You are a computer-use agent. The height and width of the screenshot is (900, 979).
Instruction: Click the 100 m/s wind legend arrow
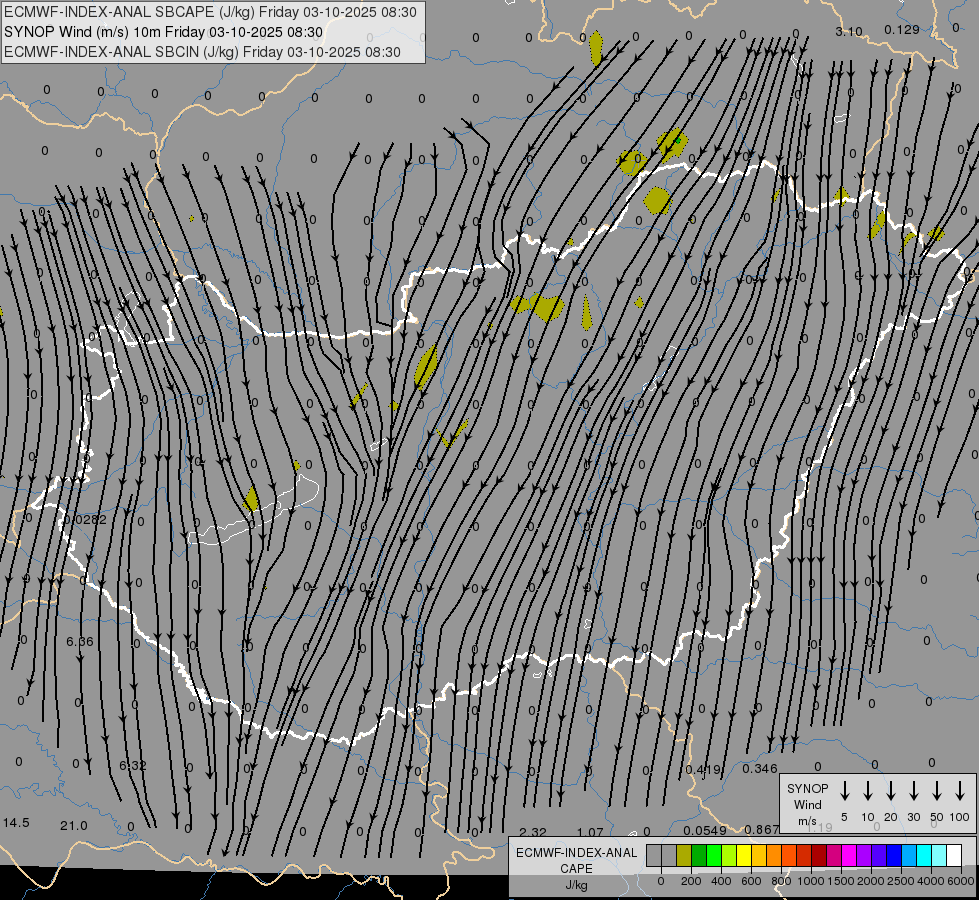click(x=960, y=791)
